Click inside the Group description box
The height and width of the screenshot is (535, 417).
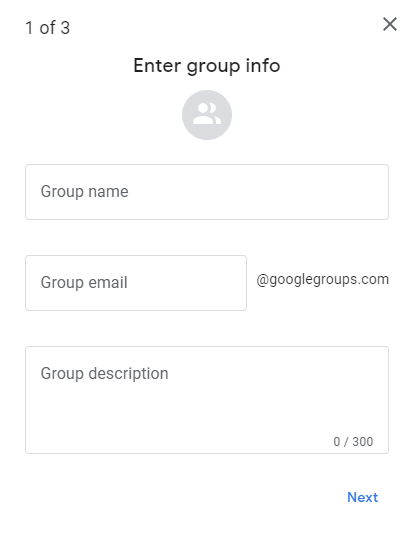coord(207,400)
